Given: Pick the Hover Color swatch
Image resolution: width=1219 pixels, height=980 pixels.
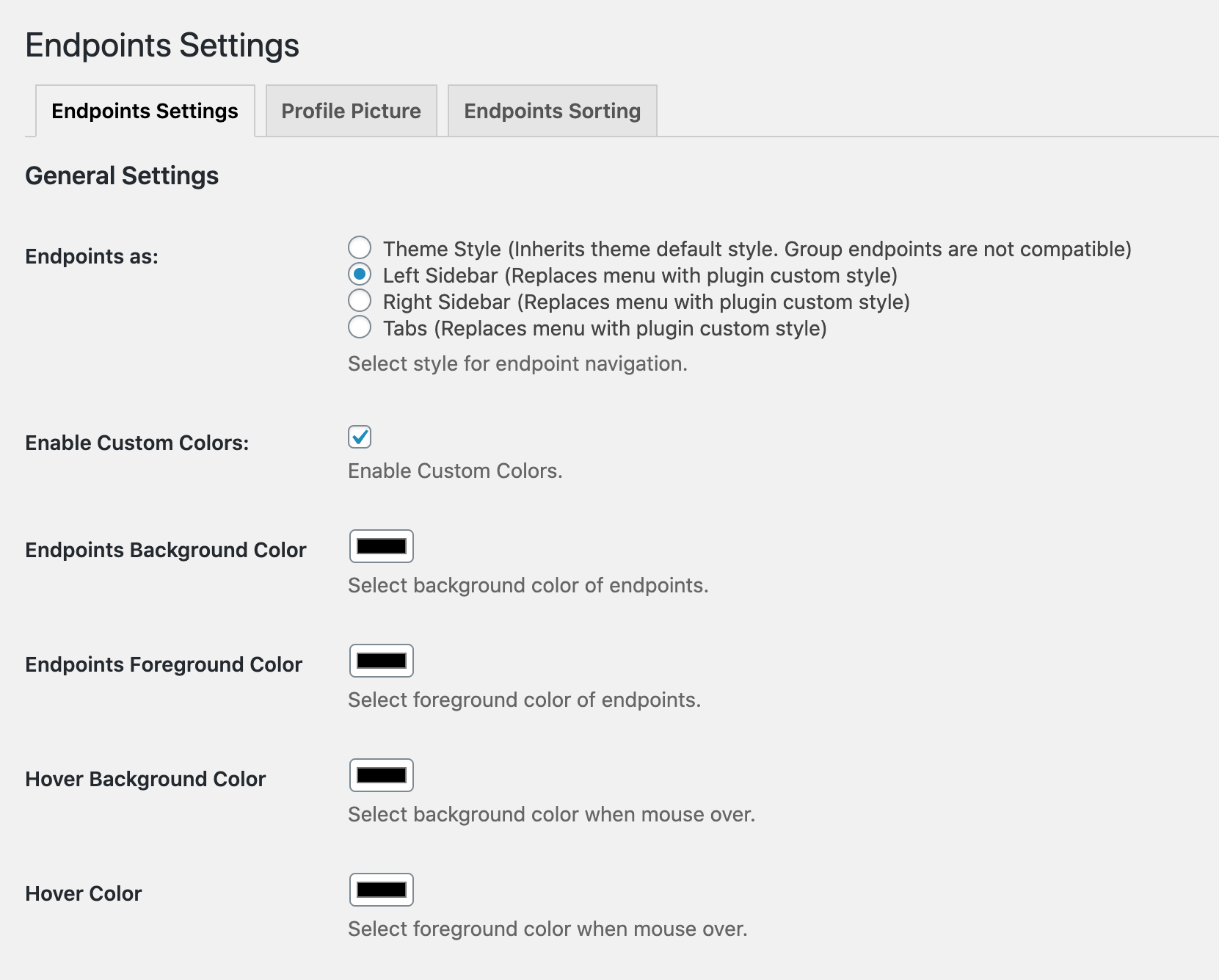Looking at the screenshot, I should coord(382,890).
